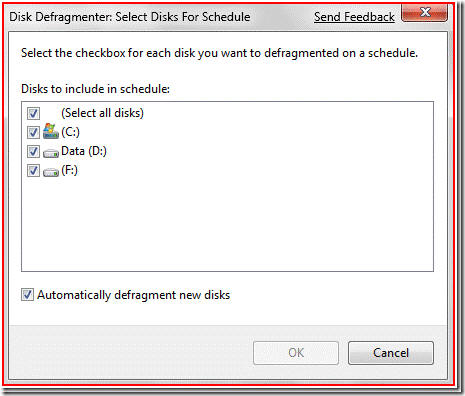
Task: Click the hard drive icon beside (F:)
Action: tap(51, 172)
